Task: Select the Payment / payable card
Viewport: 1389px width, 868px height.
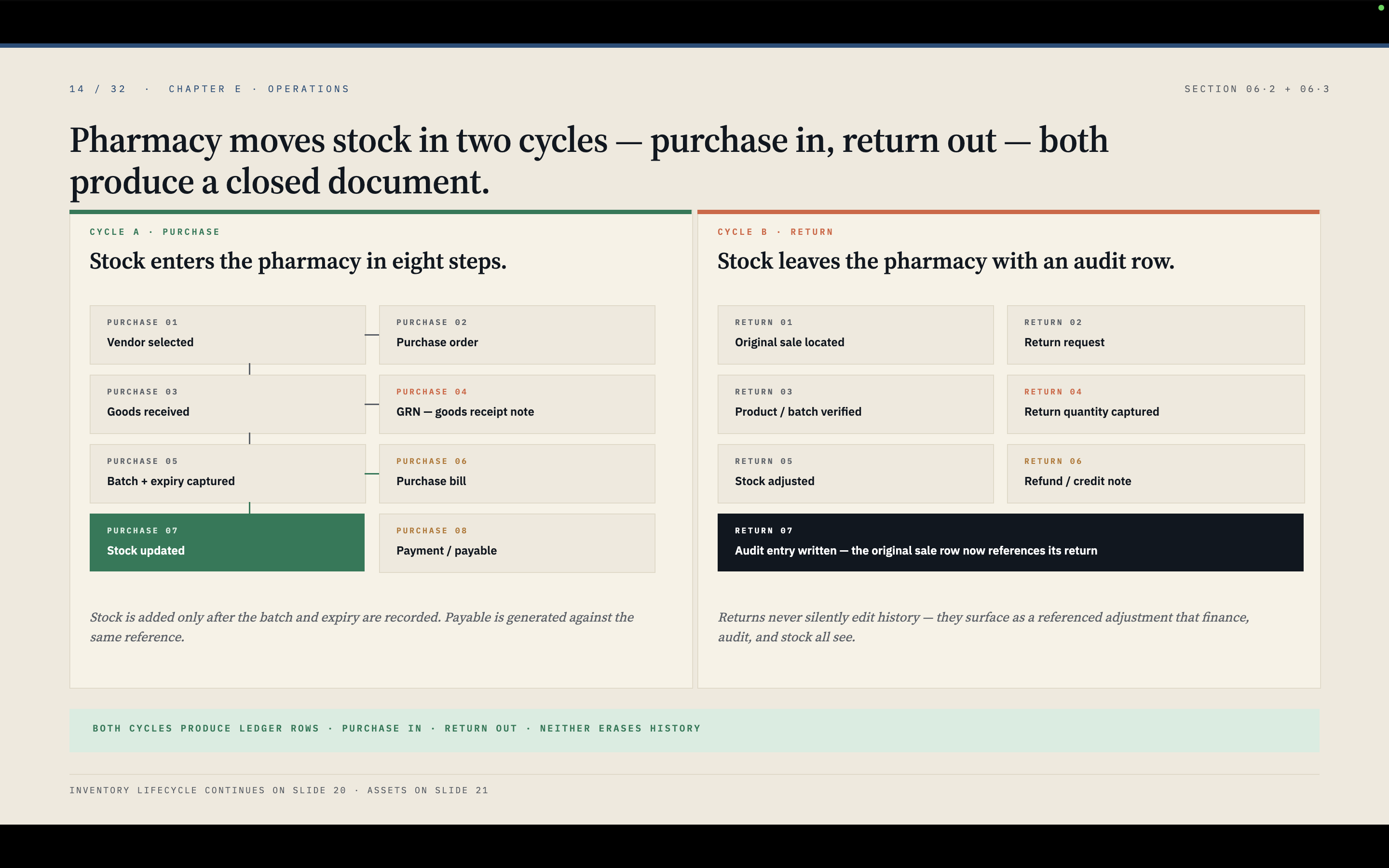Action: [x=517, y=543]
